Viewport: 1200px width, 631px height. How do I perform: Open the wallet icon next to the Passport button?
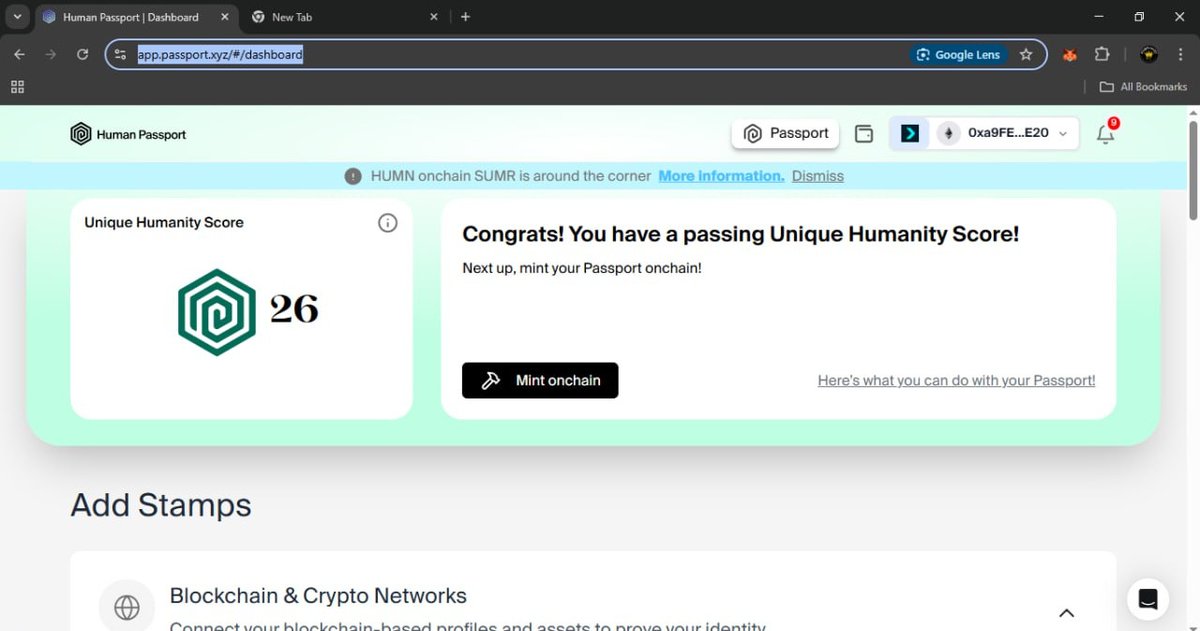coord(864,134)
